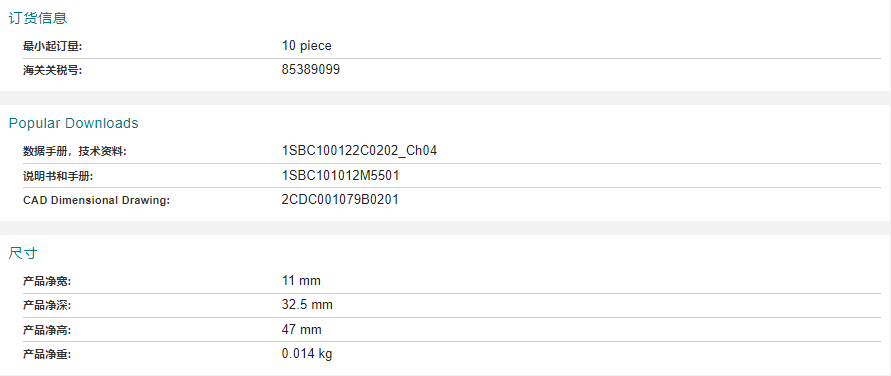Click the 产品净重 label

click(47, 354)
